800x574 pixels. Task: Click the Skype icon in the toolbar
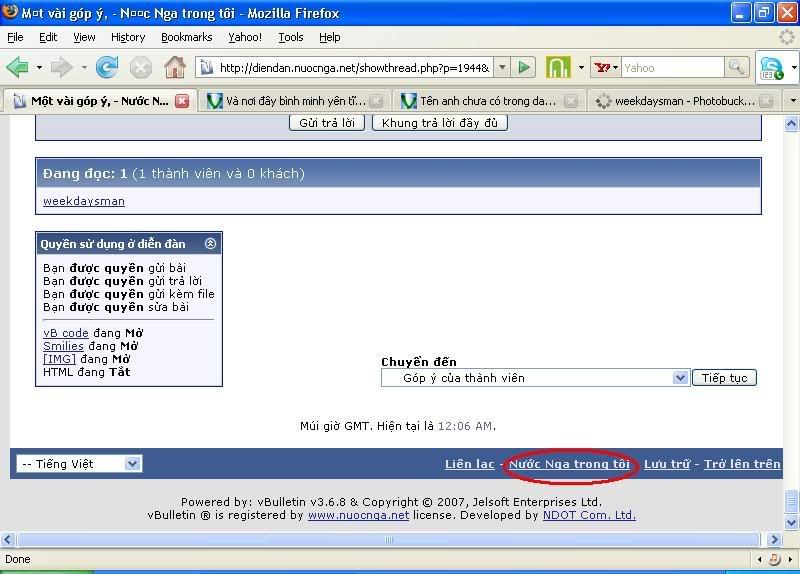point(771,68)
